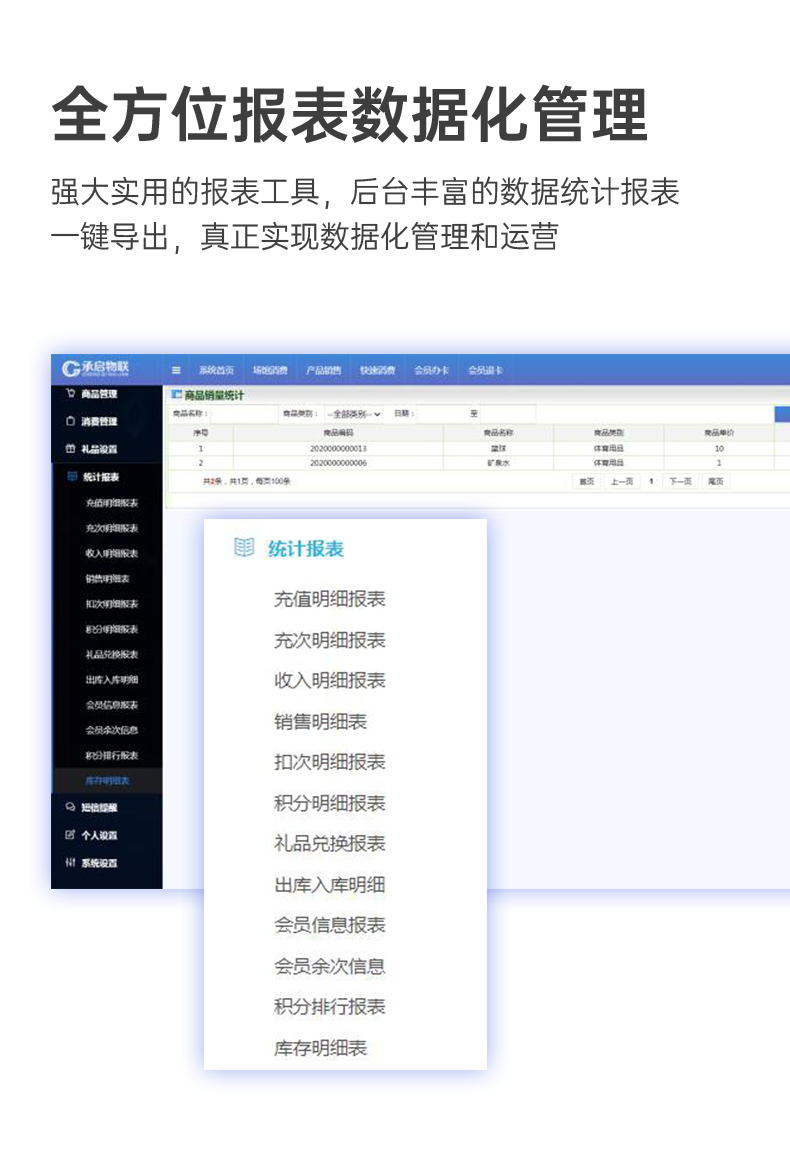Screen dimensions: 790x1173
Task: Click 库存明细表 in white popup list
Action: pos(320,1048)
